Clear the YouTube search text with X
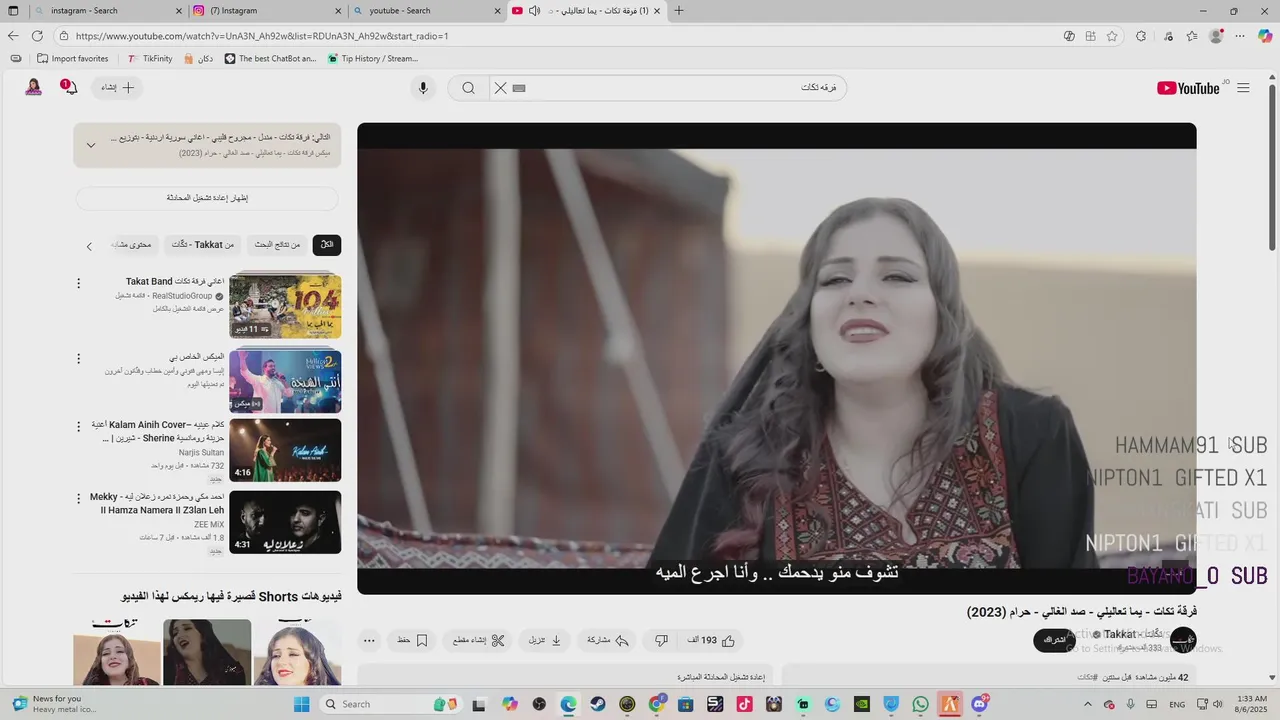 [x=501, y=88]
